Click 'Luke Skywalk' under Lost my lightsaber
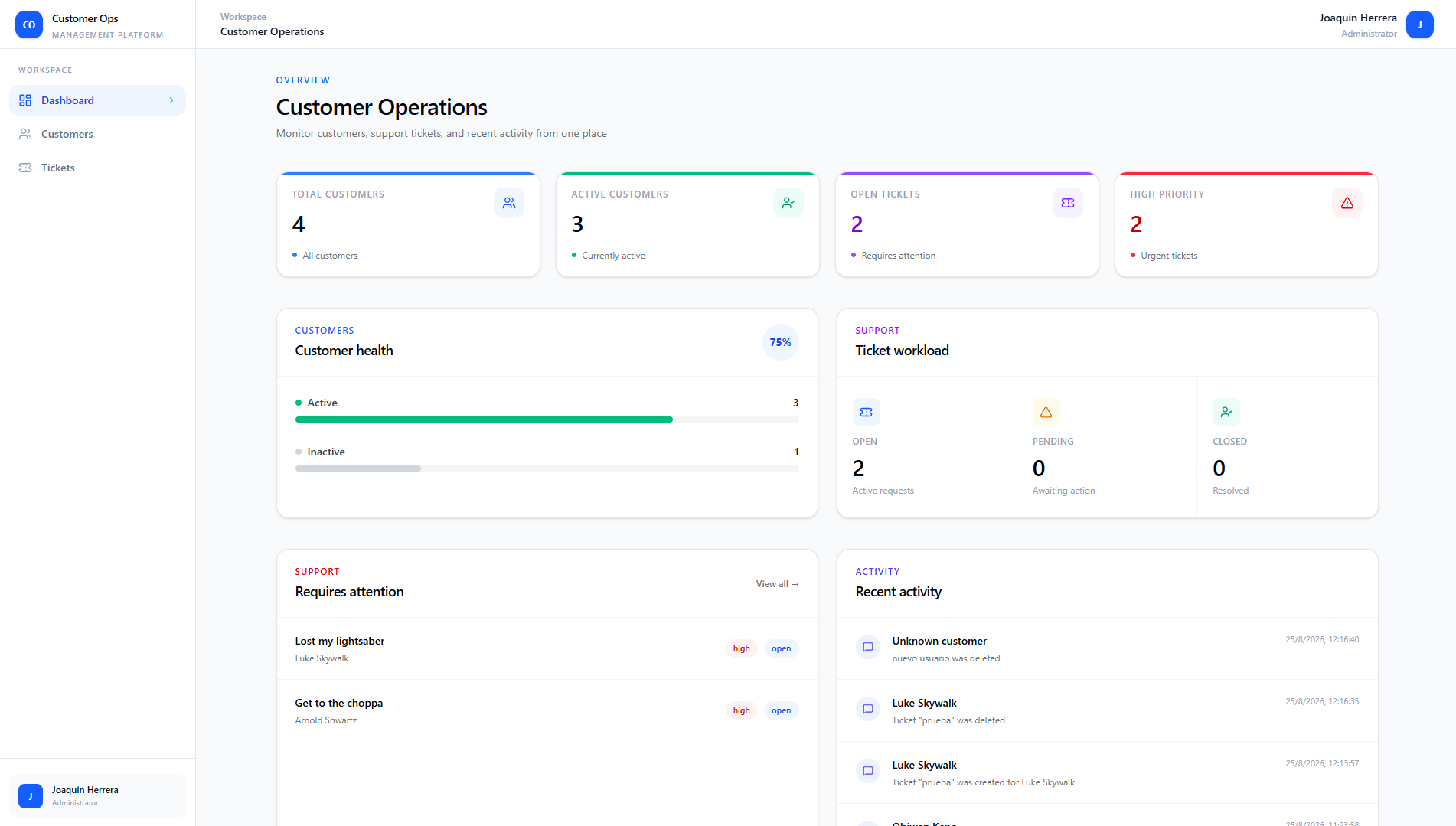Screen dimensions: 1456x826 click(x=322, y=658)
